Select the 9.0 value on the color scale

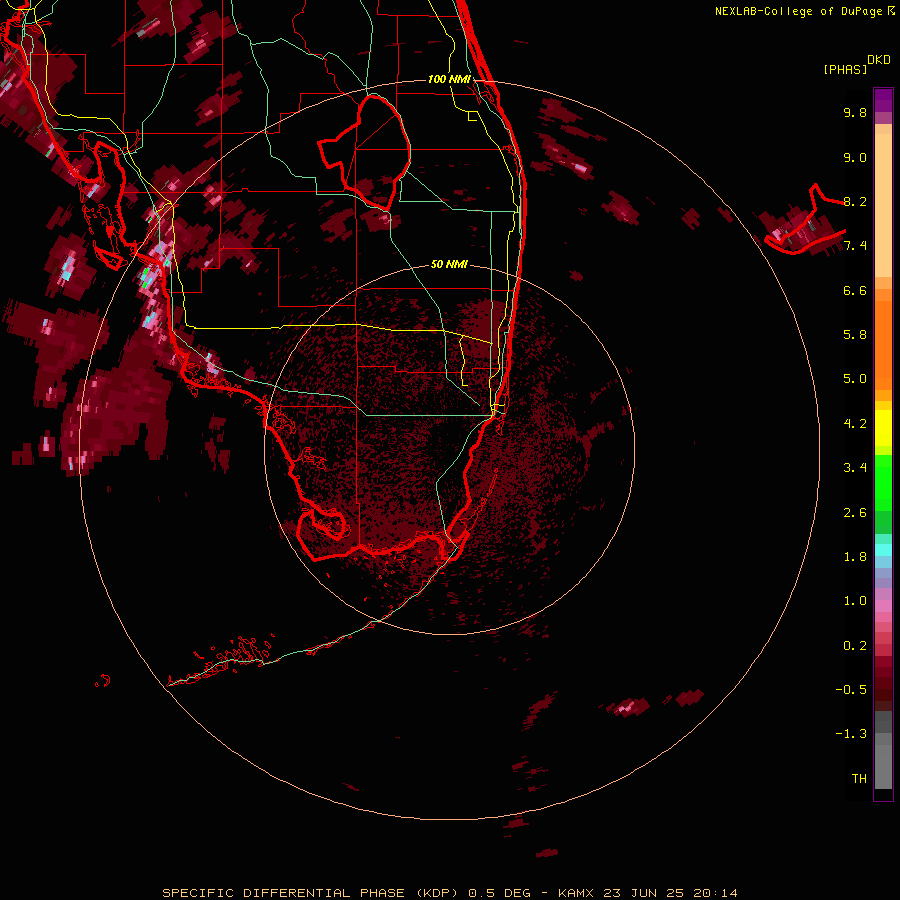(x=855, y=157)
